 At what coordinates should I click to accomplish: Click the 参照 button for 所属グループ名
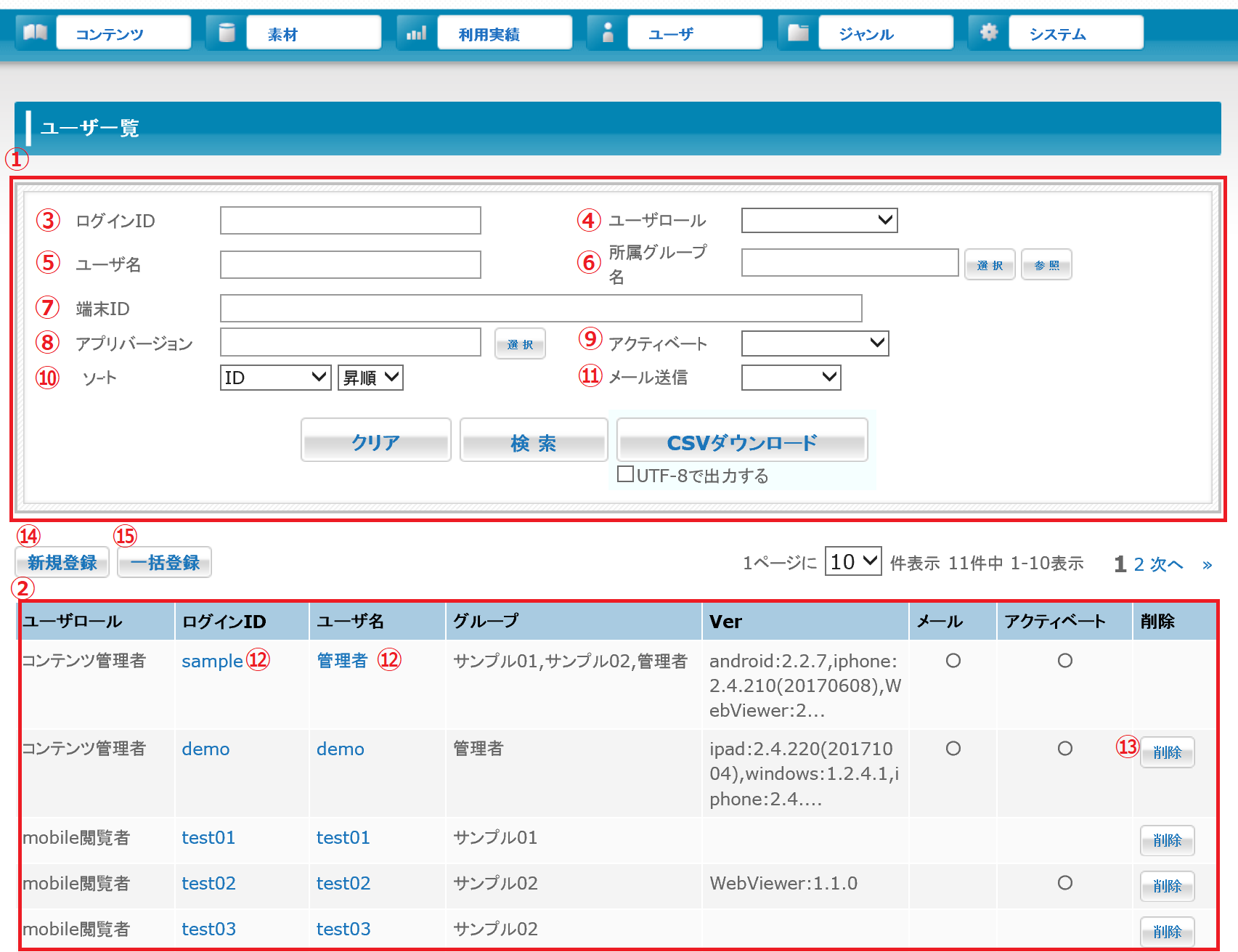pyautogui.click(x=1046, y=265)
